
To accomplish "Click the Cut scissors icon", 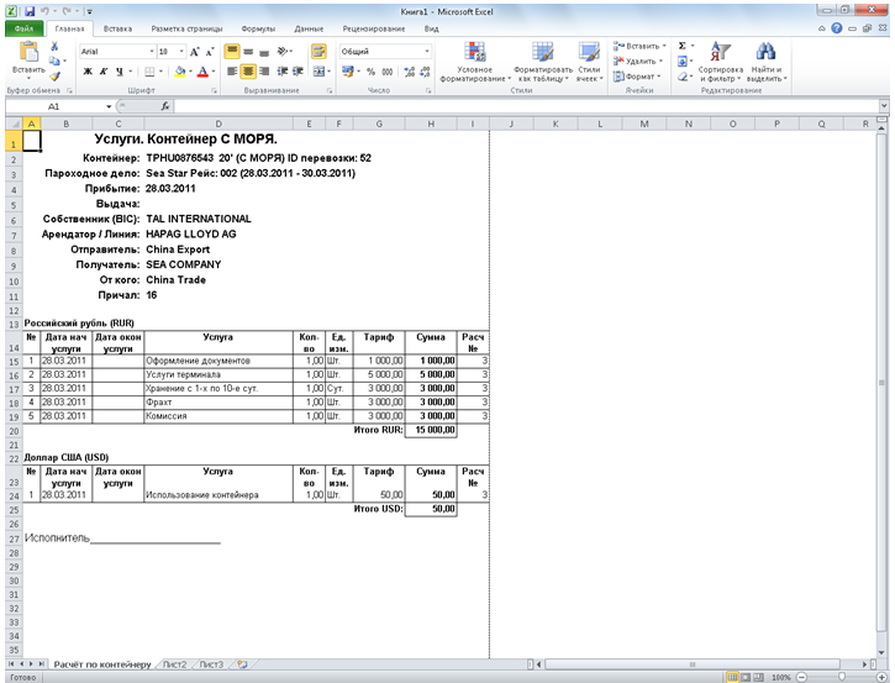I will [x=54, y=46].
